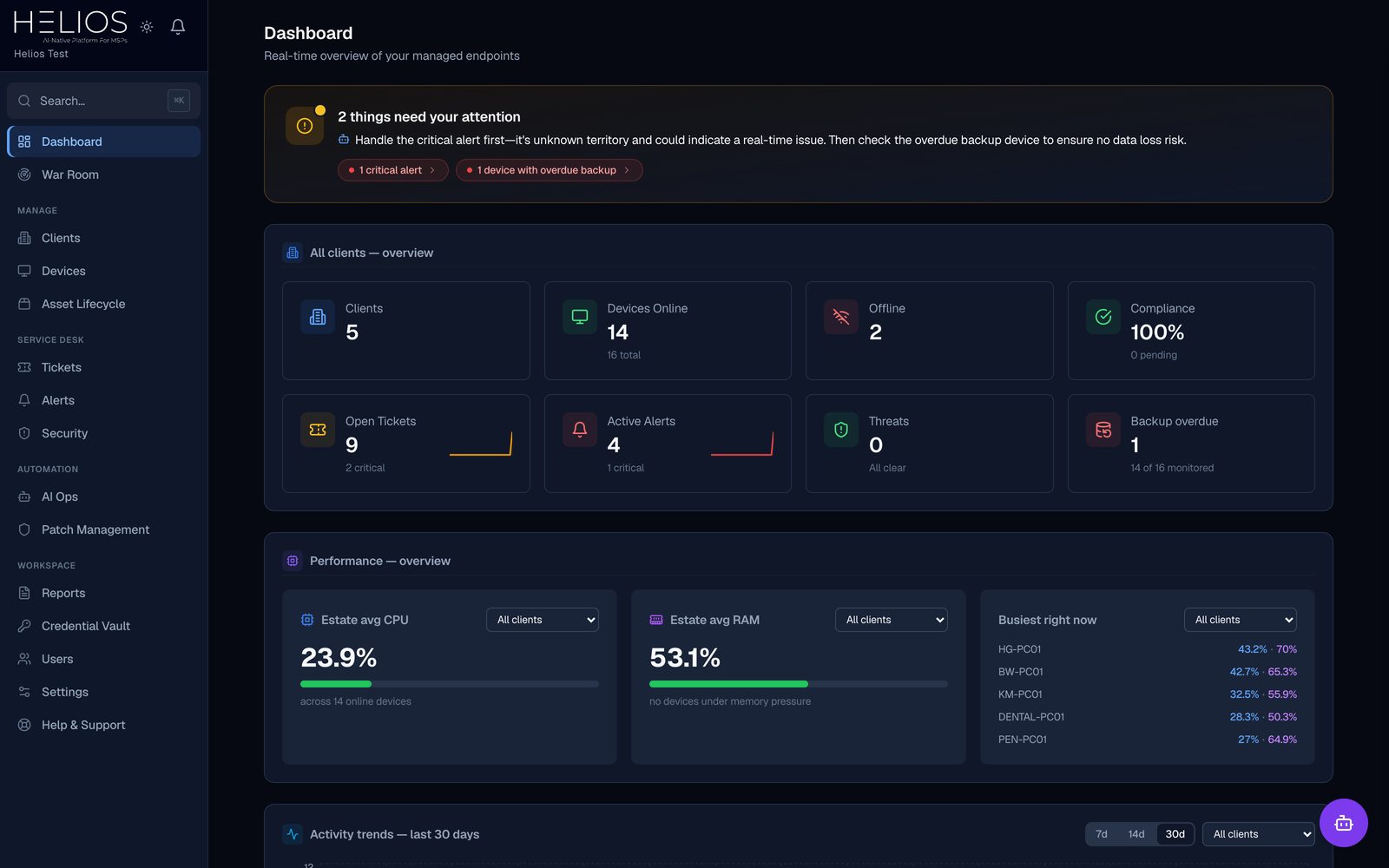Open Dashboard in the sidebar

point(103,141)
